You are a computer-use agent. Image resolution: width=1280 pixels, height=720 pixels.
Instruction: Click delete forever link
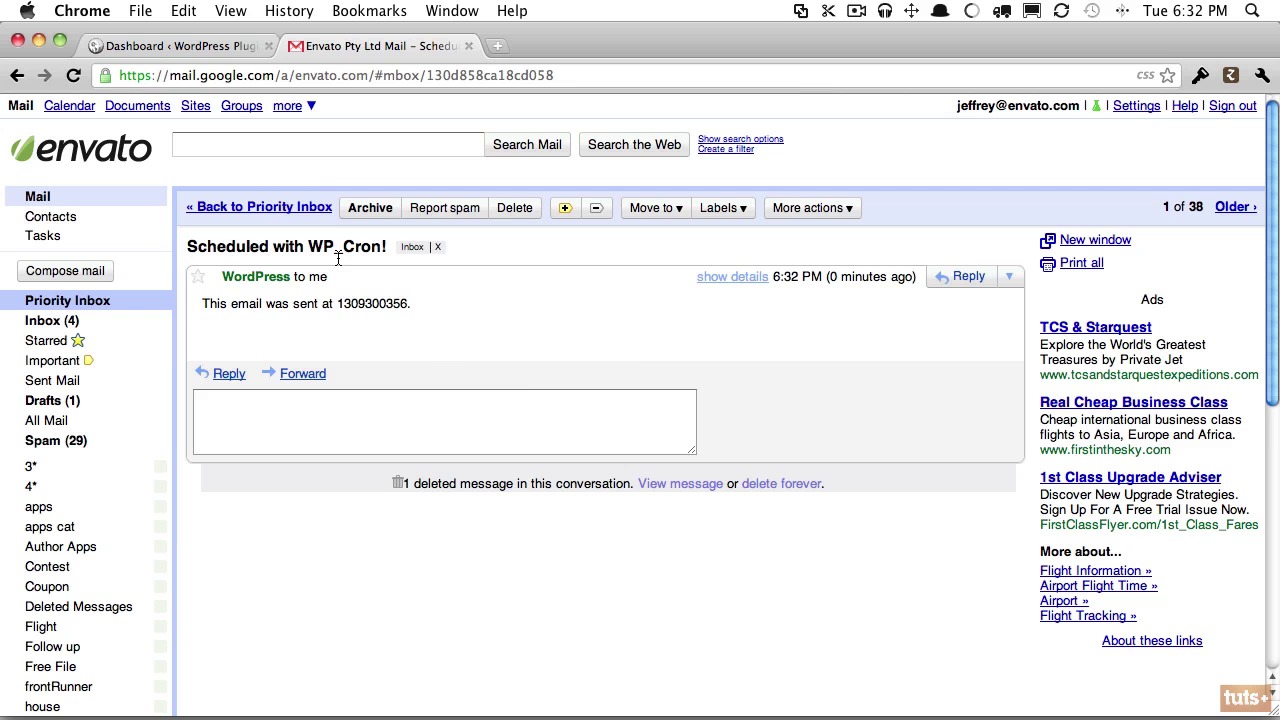pos(781,484)
